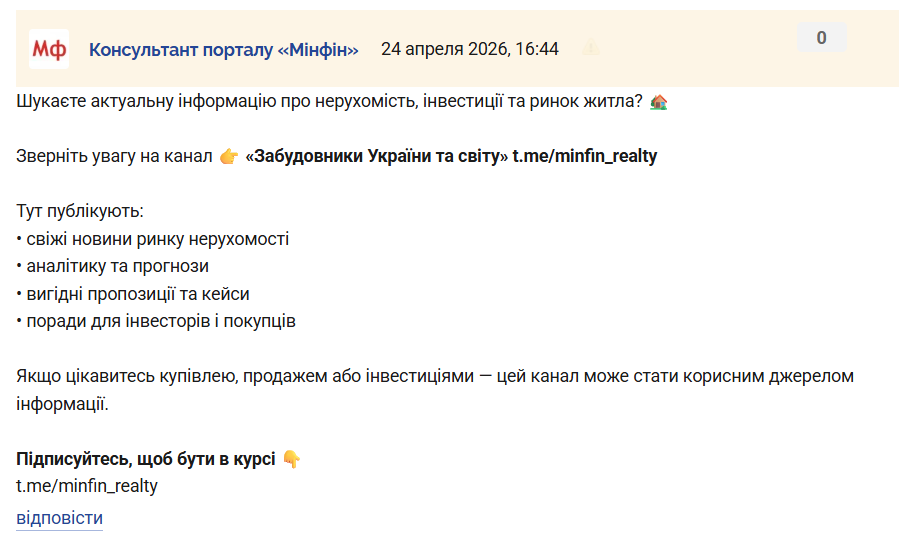Open the t.me/minfin_realty link above «відповісти»
910x544 pixels.
pyautogui.click(x=87, y=486)
